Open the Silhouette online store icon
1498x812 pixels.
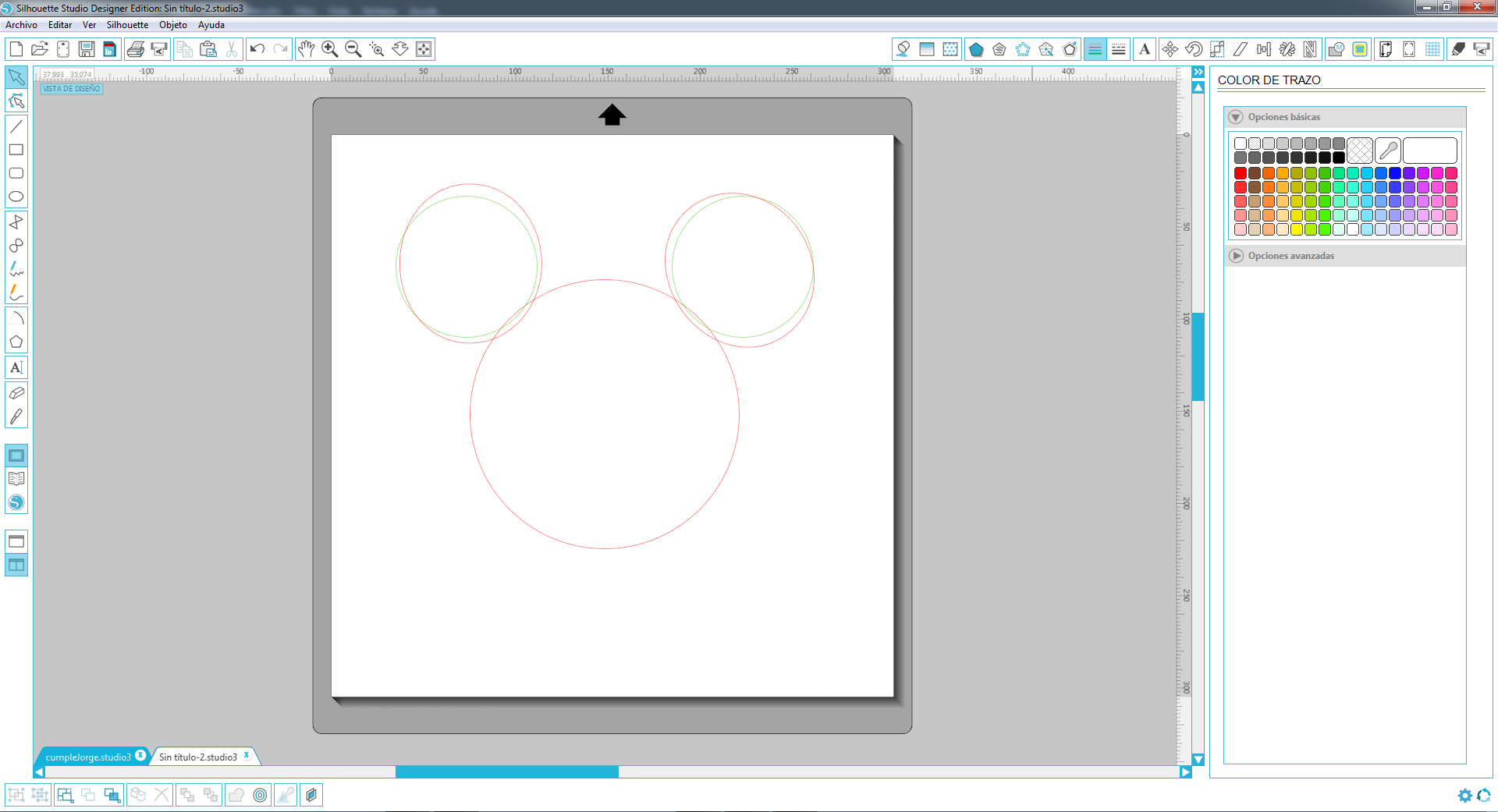16,503
